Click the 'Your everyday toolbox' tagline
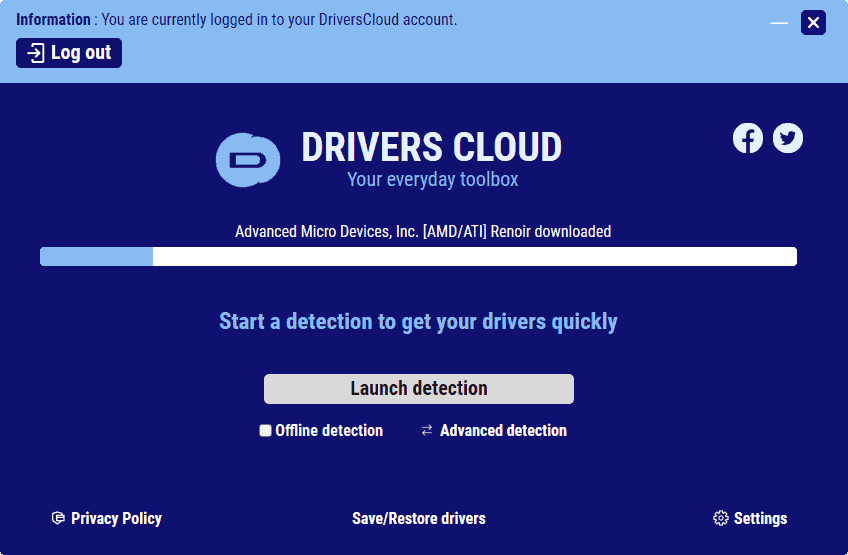The height and width of the screenshot is (555, 848). 433,179
